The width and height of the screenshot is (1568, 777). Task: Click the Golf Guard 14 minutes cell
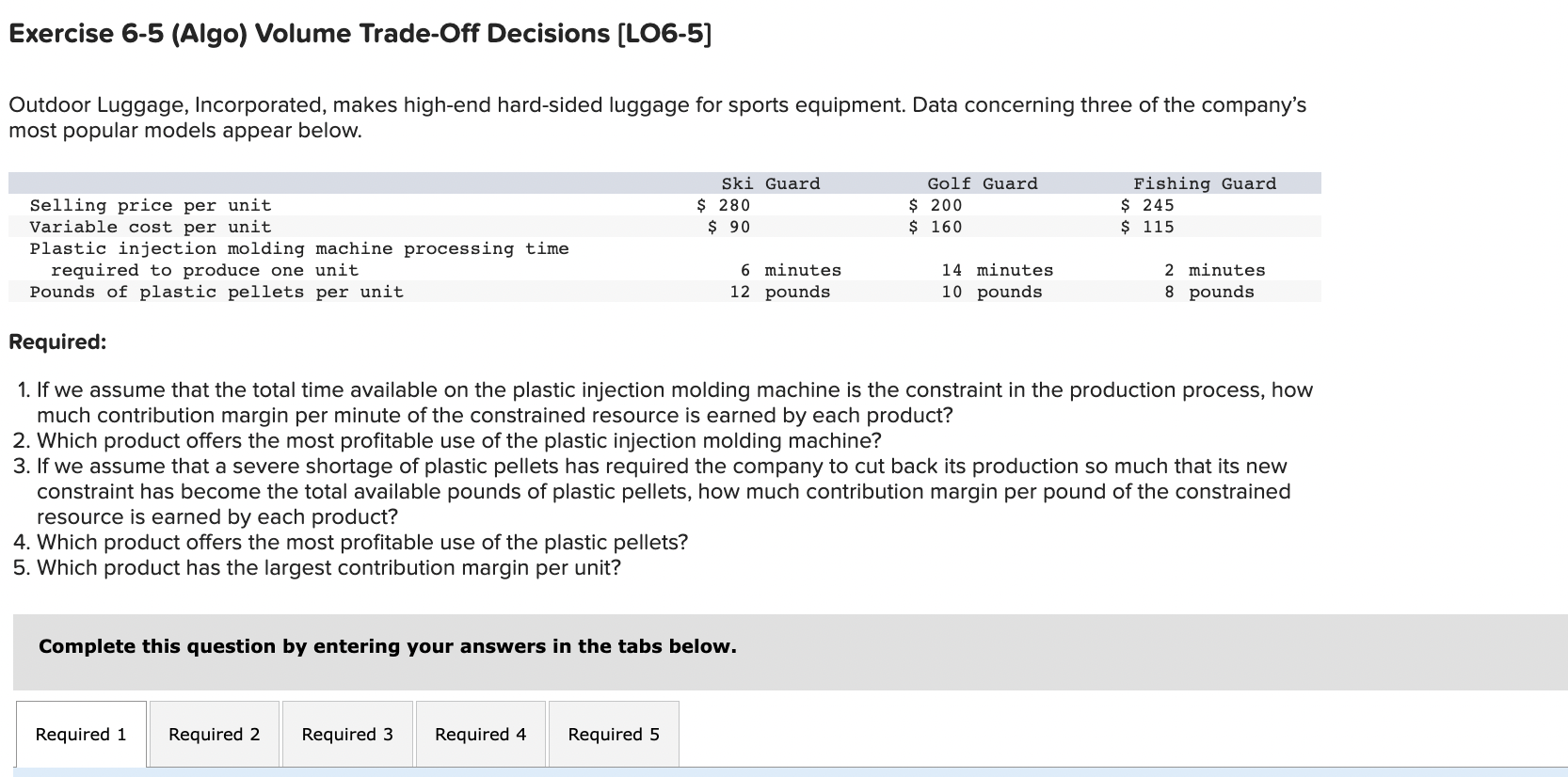click(998, 270)
